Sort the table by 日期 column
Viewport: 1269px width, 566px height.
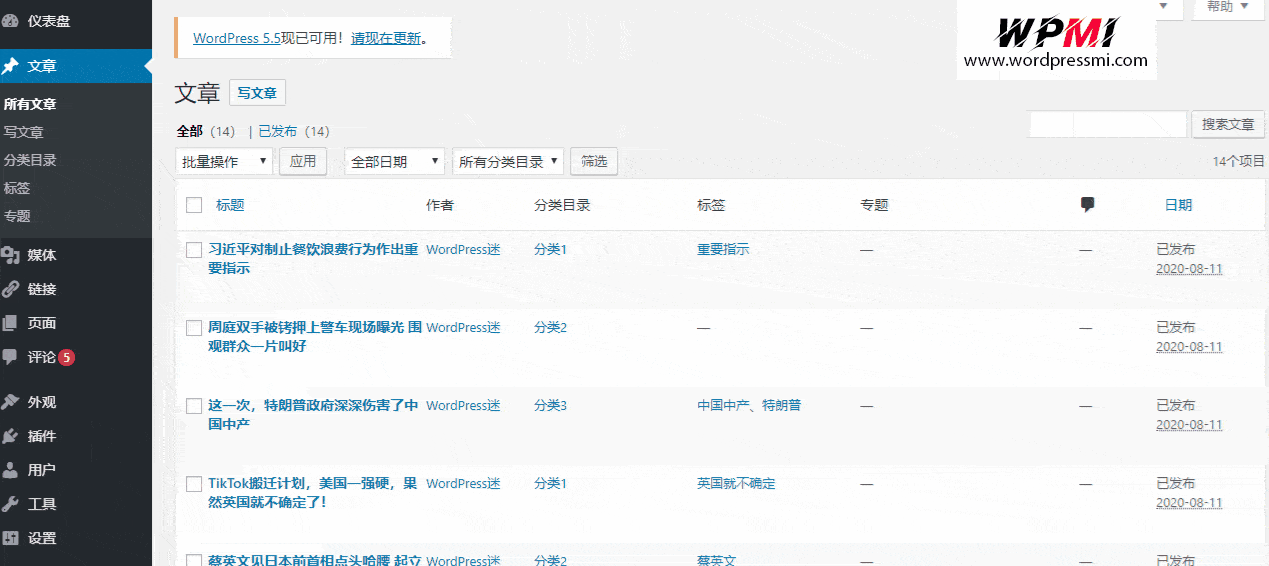[x=1178, y=205]
